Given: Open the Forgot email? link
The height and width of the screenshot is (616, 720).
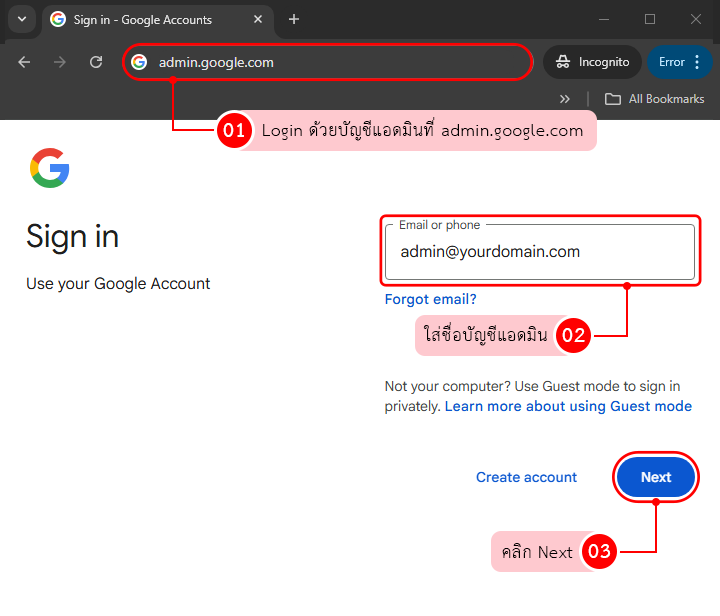Looking at the screenshot, I should [430, 299].
